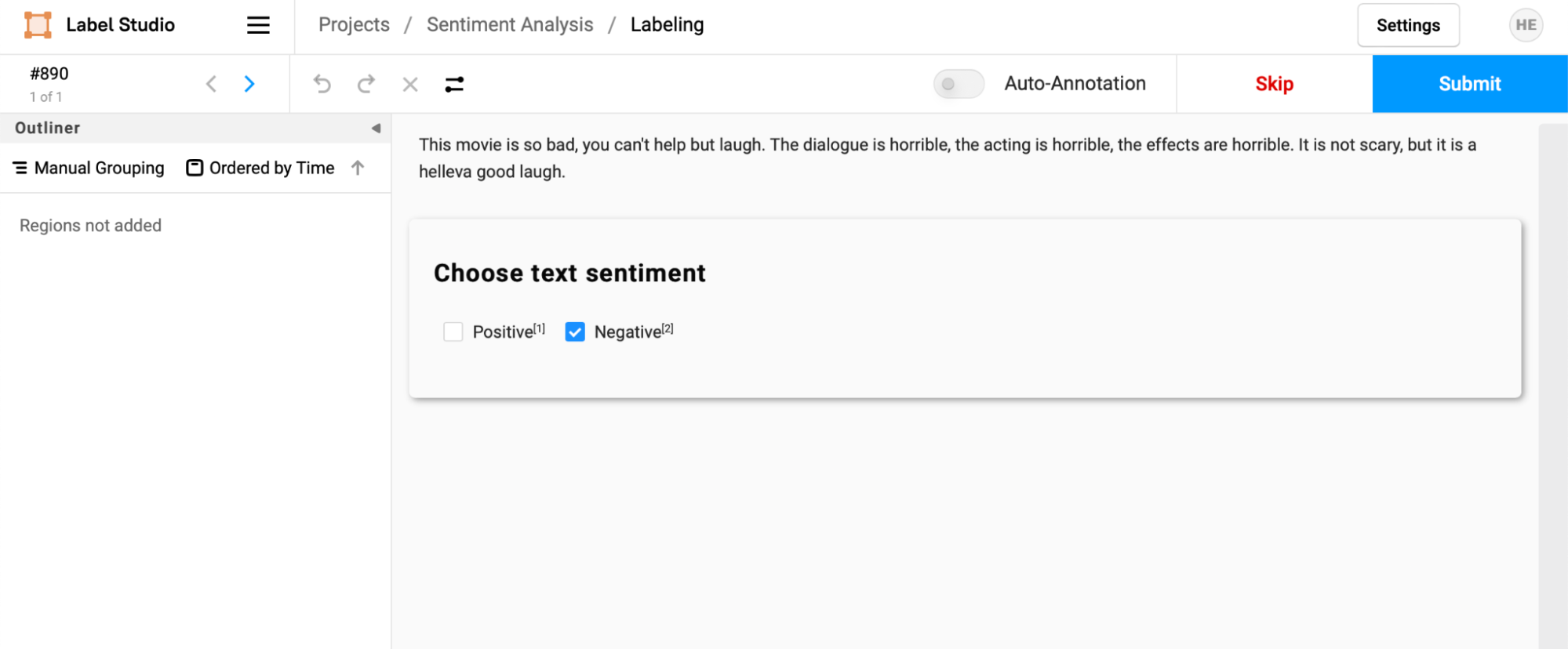Click the '1 of 1' counter
The height and width of the screenshot is (649, 1568).
click(x=45, y=96)
